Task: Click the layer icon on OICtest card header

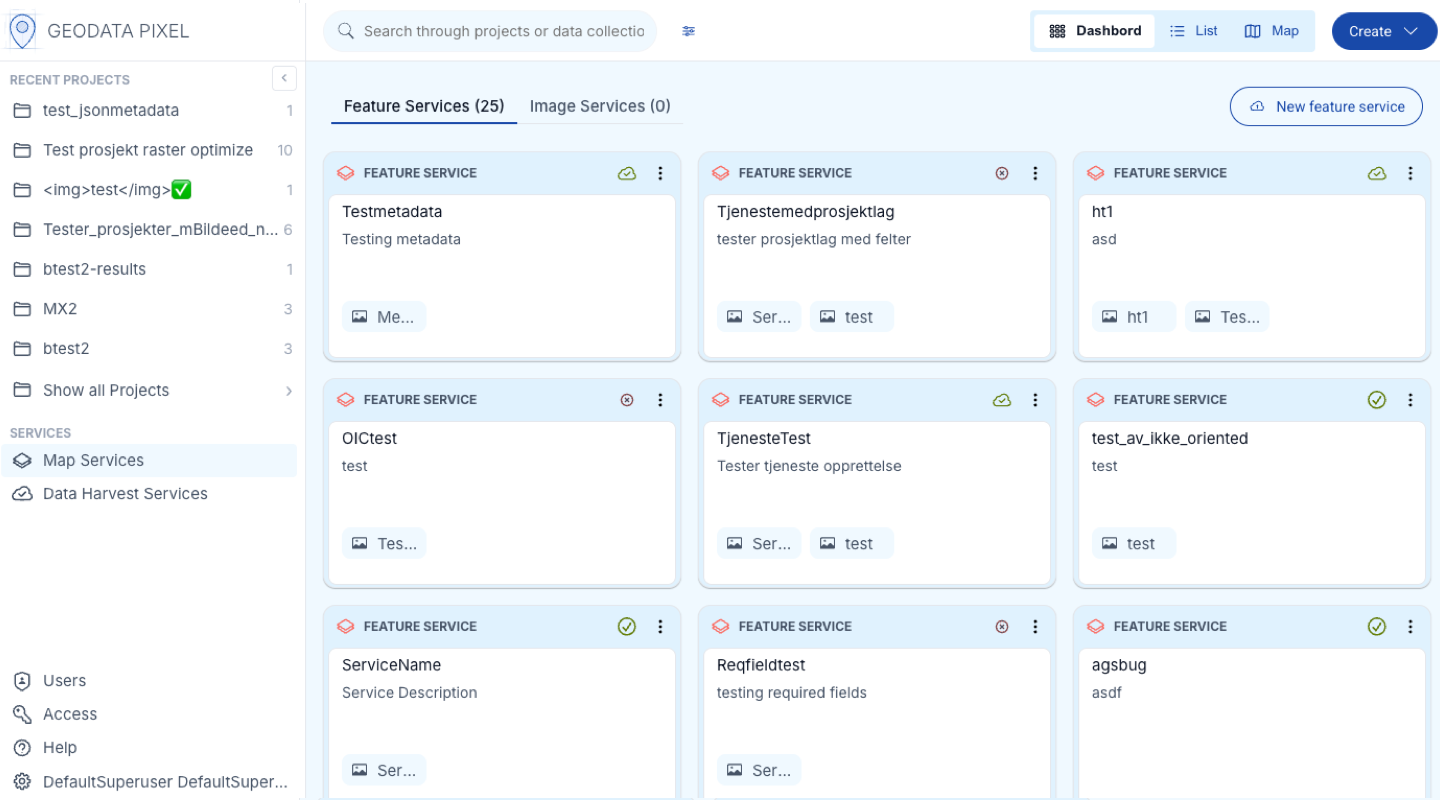Action: point(345,400)
